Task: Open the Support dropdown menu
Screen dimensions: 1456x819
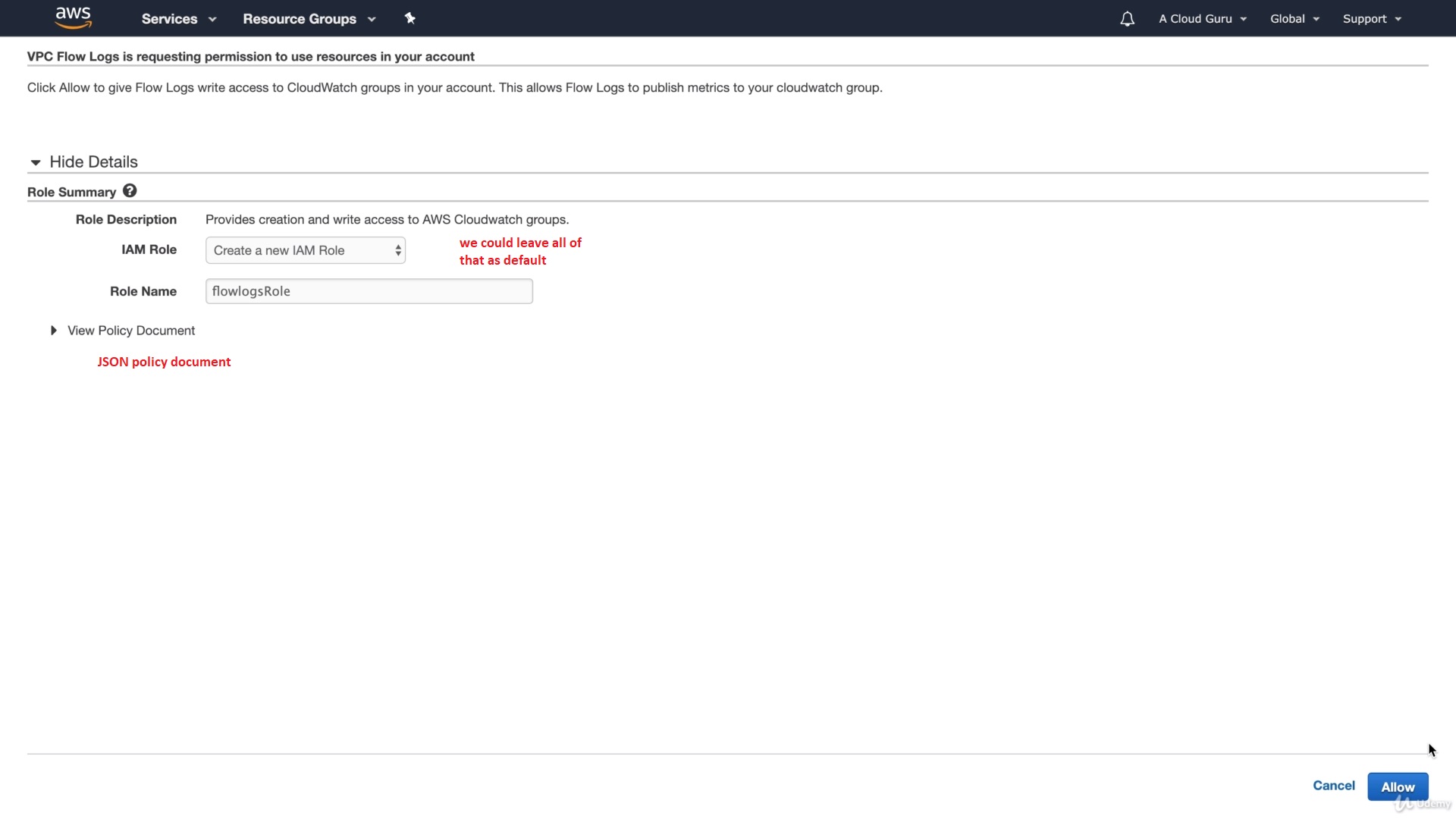Action: (x=1371, y=19)
